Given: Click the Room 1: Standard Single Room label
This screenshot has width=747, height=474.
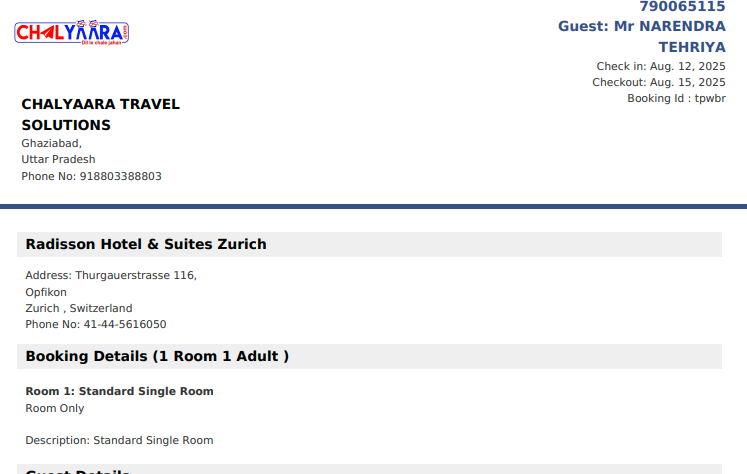Looking at the screenshot, I should [x=119, y=392].
